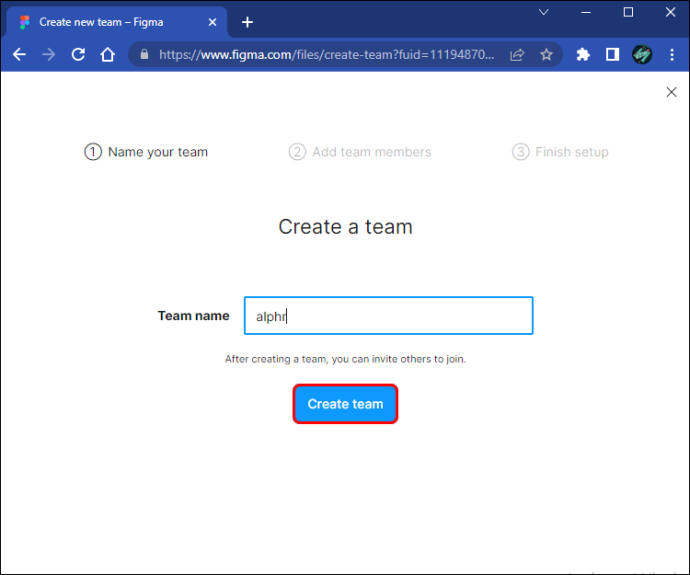
Task: Click the browser forward arrow
Action: point(49,55)
